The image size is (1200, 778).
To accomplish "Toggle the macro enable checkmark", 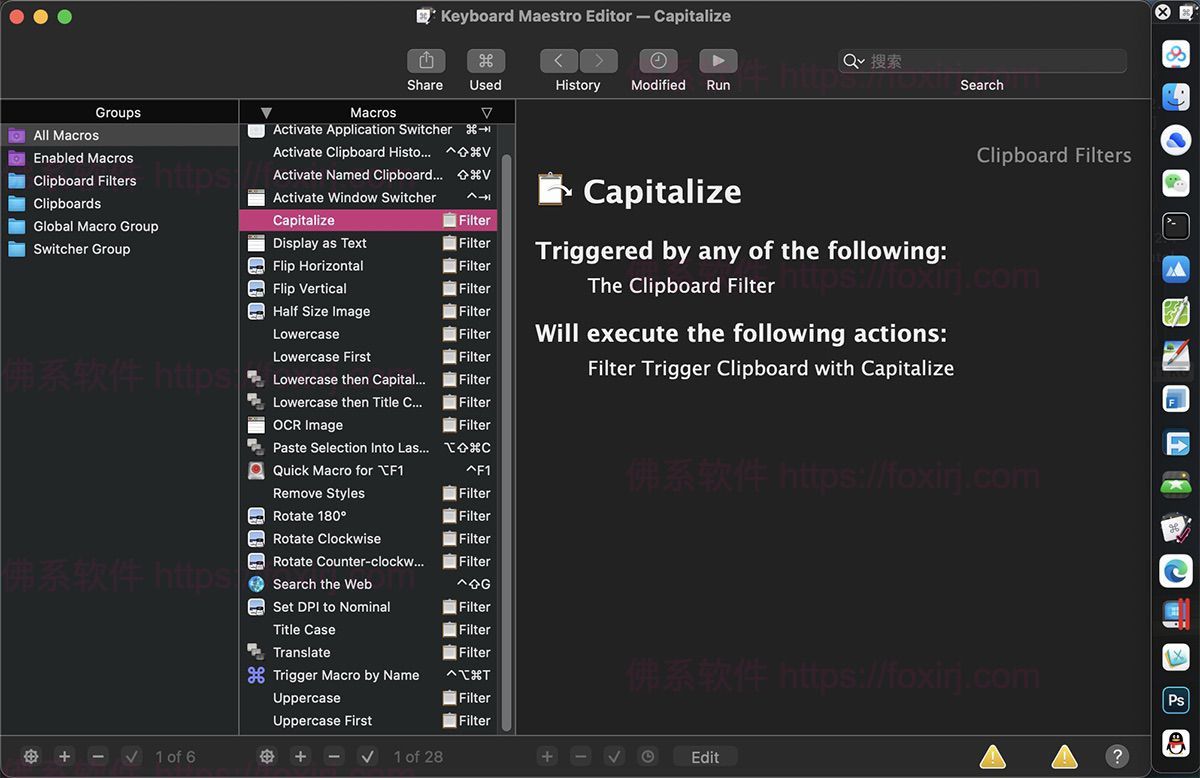I will (x=367, y=757).
